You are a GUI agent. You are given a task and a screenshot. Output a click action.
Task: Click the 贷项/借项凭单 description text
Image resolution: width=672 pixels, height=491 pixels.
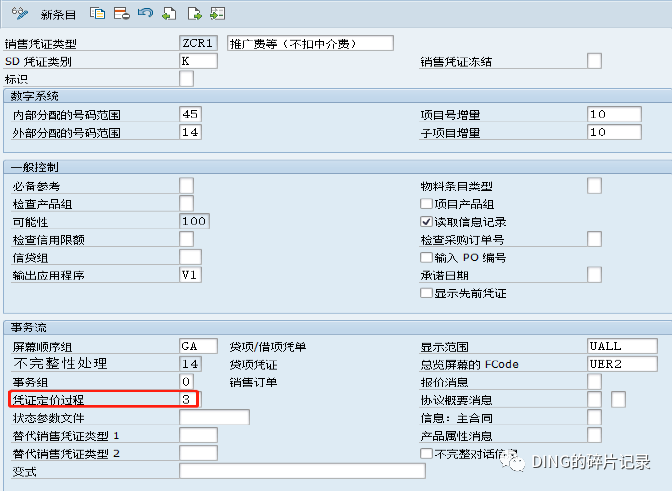(x=268, y=346)
